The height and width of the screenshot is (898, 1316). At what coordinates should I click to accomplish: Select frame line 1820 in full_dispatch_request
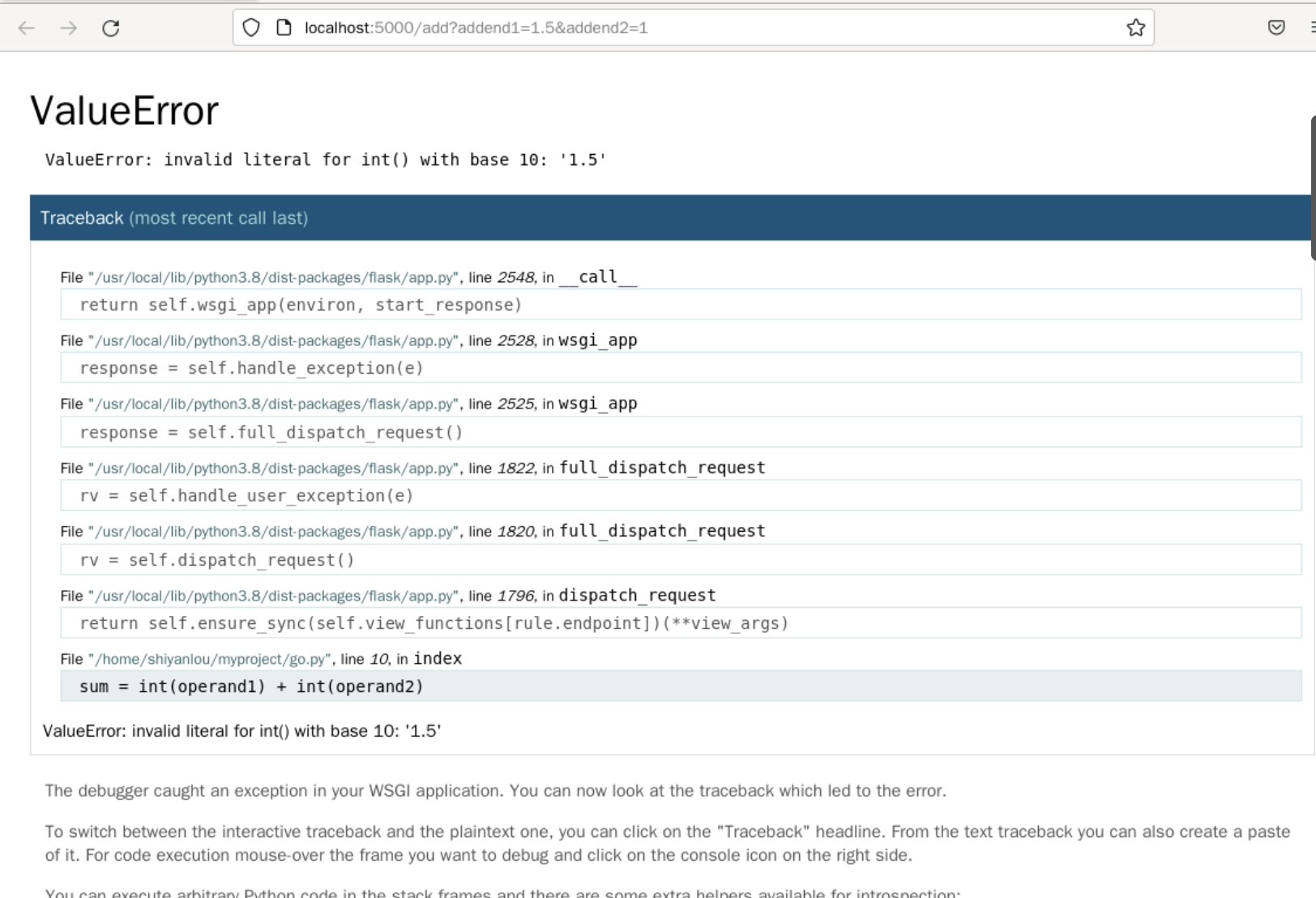412,531
